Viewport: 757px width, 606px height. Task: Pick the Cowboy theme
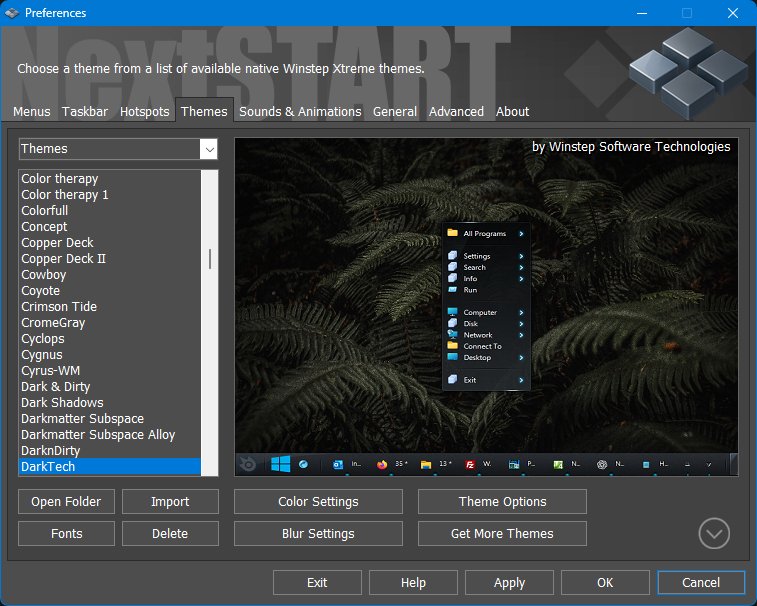[x=110, y=275]
